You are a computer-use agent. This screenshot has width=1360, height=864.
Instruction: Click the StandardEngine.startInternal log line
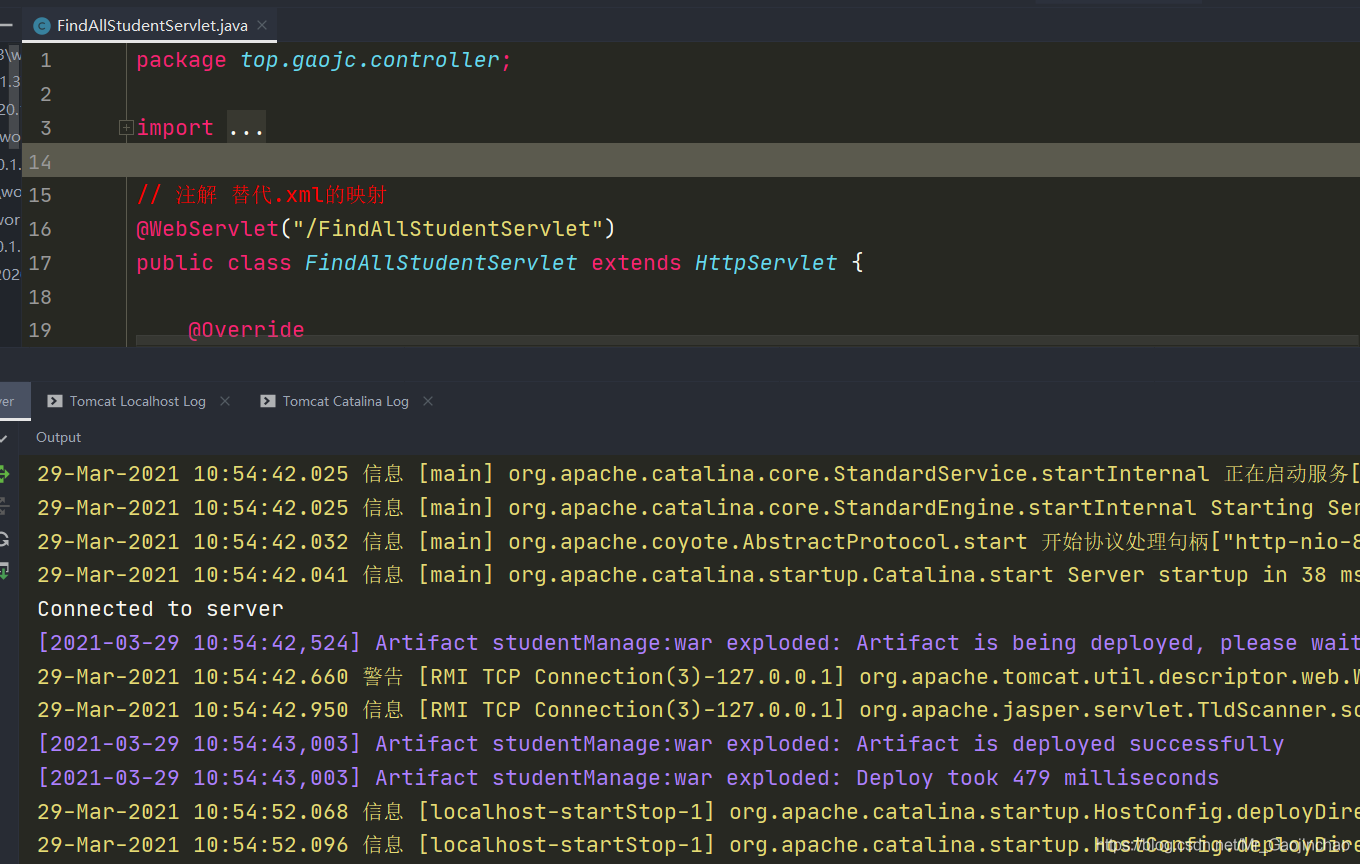(x=698, y=508)
